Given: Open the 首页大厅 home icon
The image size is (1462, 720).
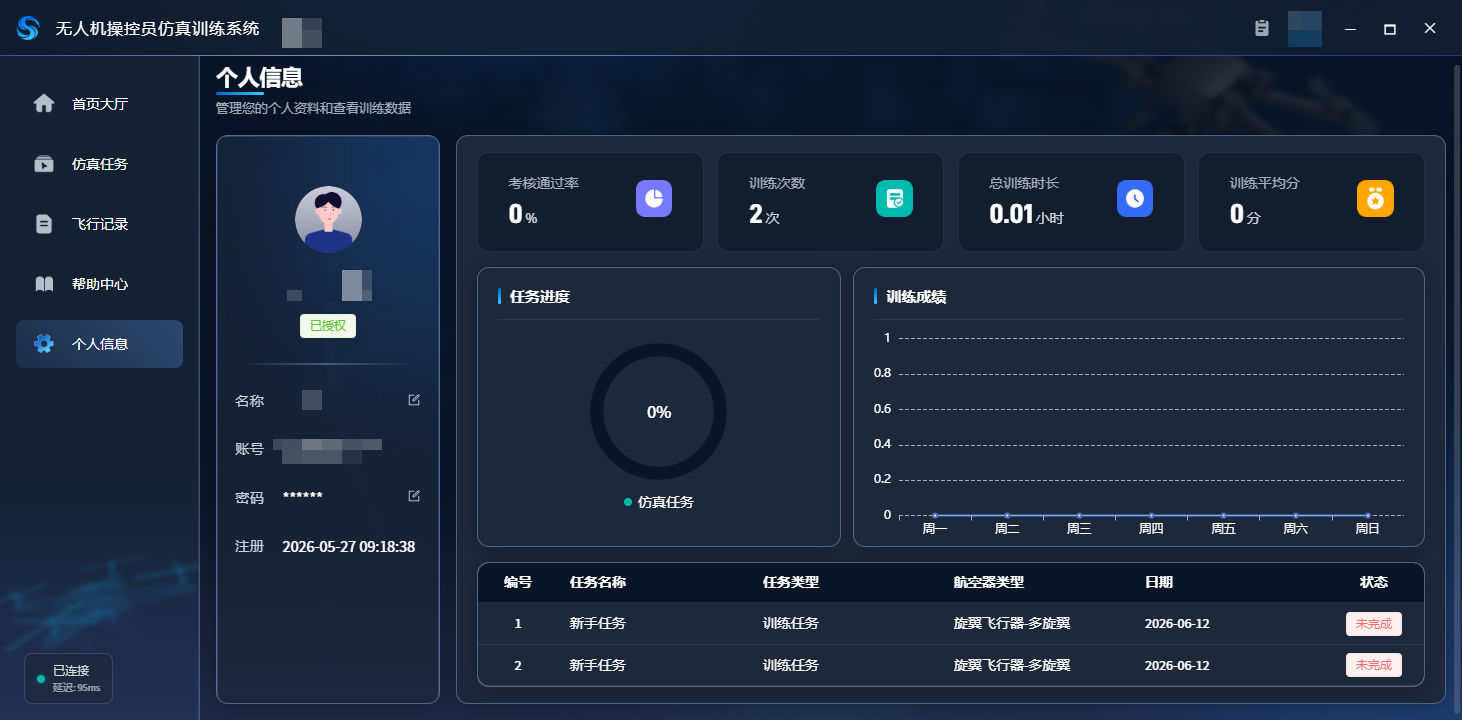Looking at the screenshot, I should tap(44, 103).
